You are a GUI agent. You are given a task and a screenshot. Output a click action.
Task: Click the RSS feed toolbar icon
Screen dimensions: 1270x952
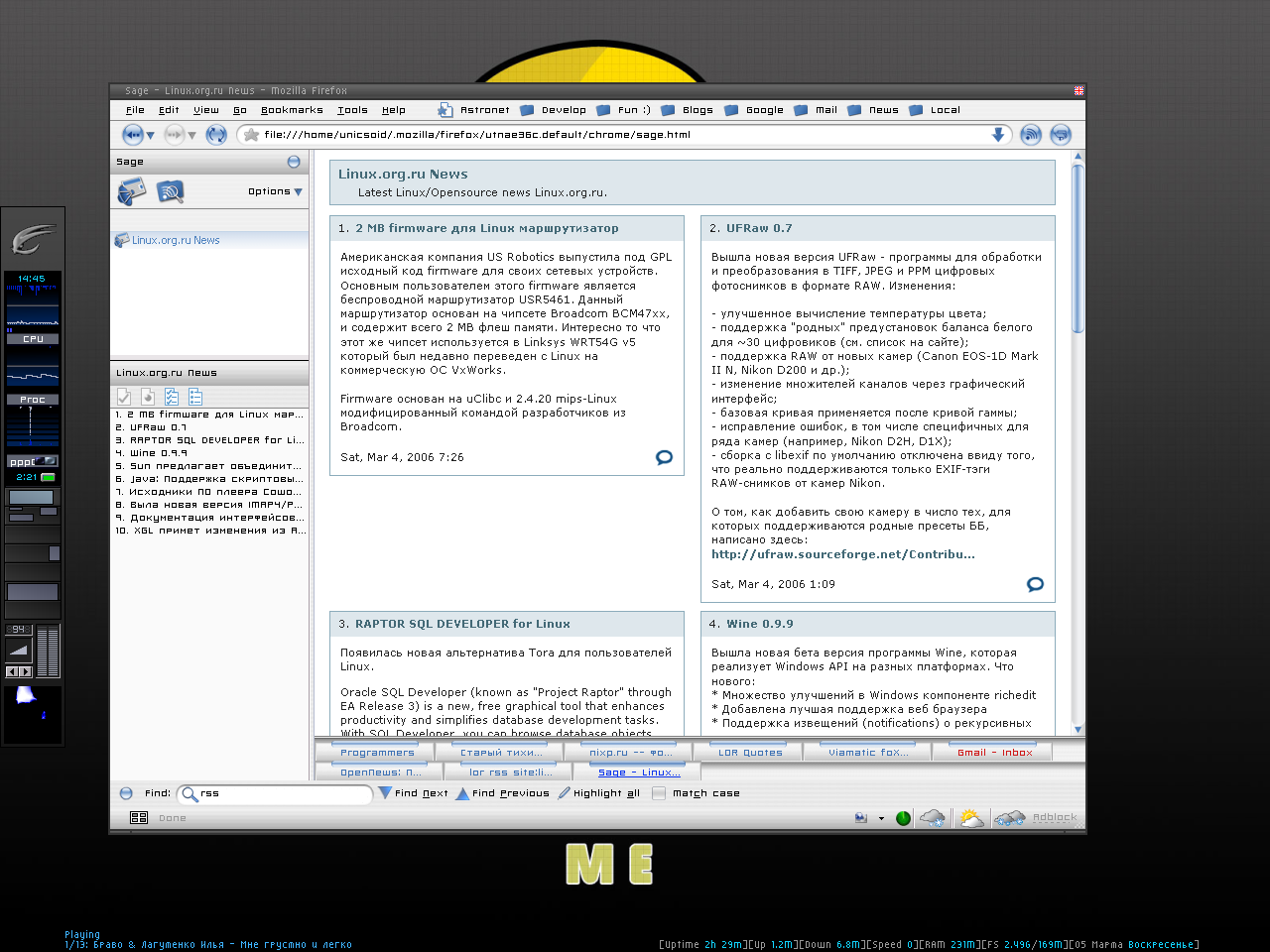click(x=1031, y=135)
